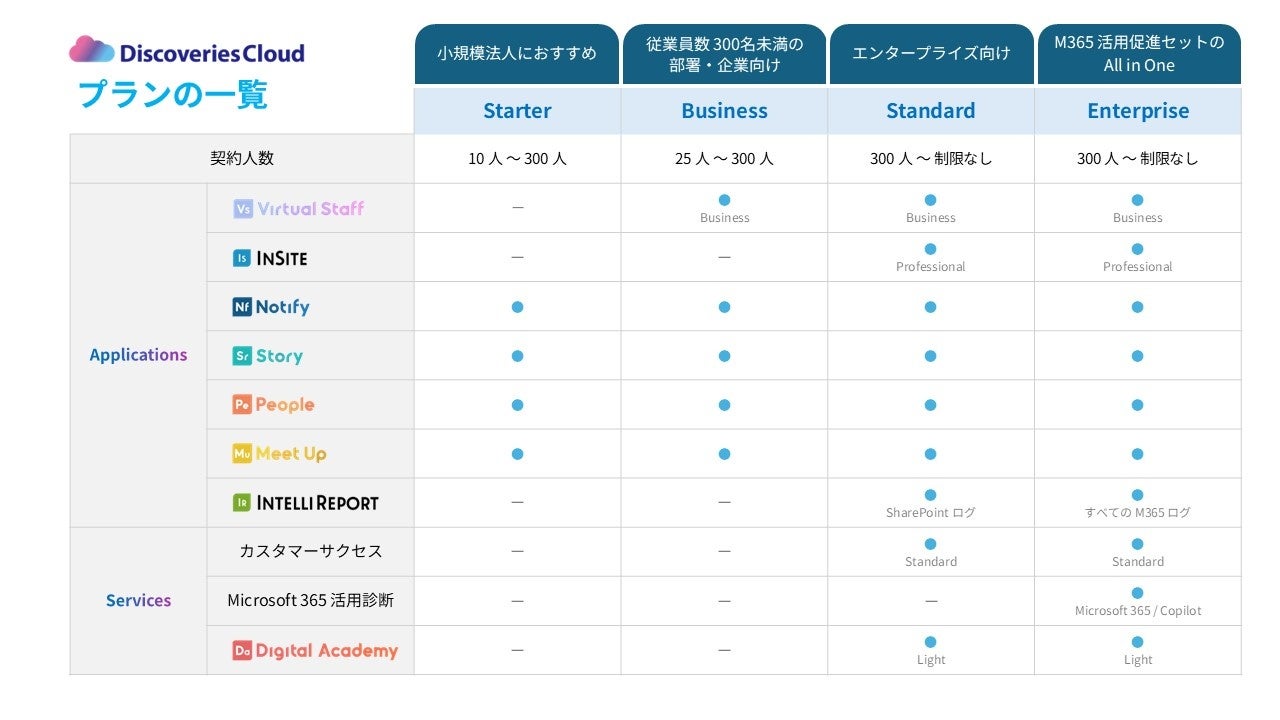This screenshot has width=1280, height=720.
Task: Click the 25人〜300人 cell
Action: tap(724, 159)
